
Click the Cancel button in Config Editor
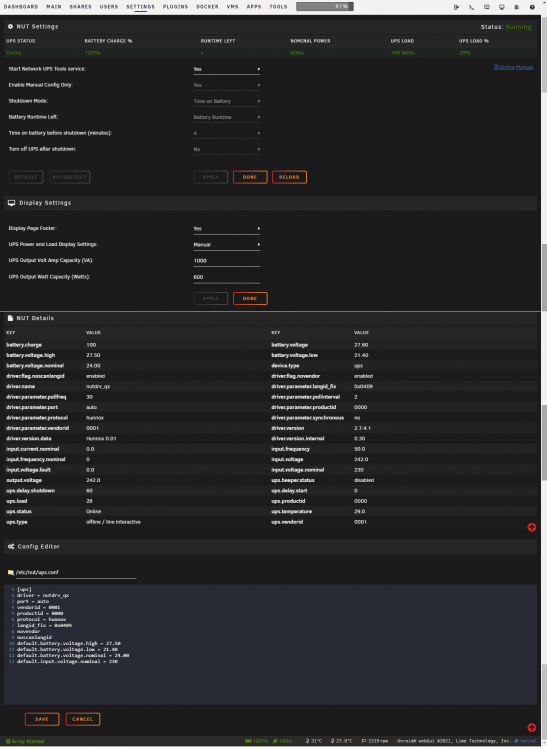tap(83, 719)
